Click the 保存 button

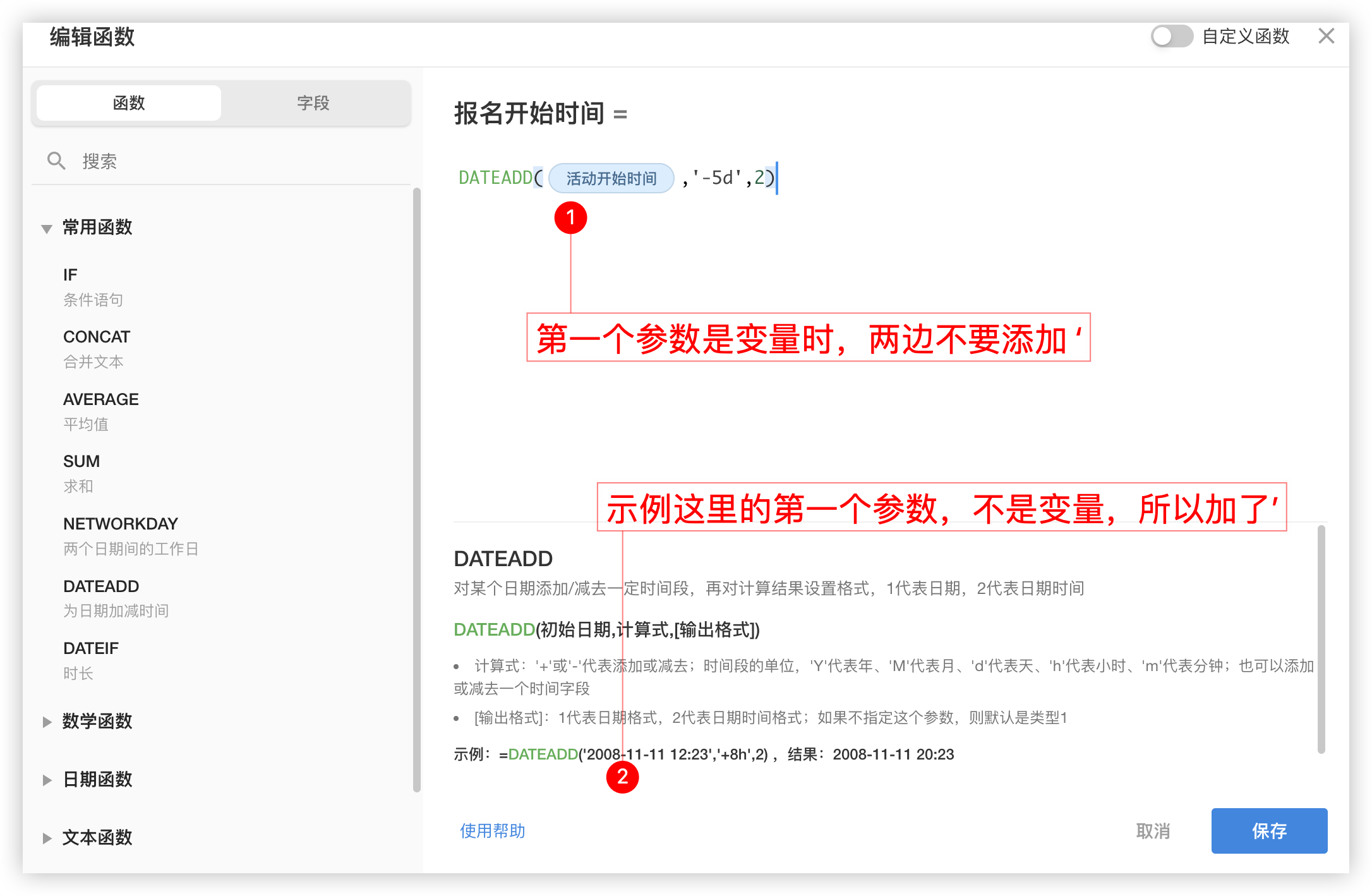pyautogui.click(x=1268, y=830)
